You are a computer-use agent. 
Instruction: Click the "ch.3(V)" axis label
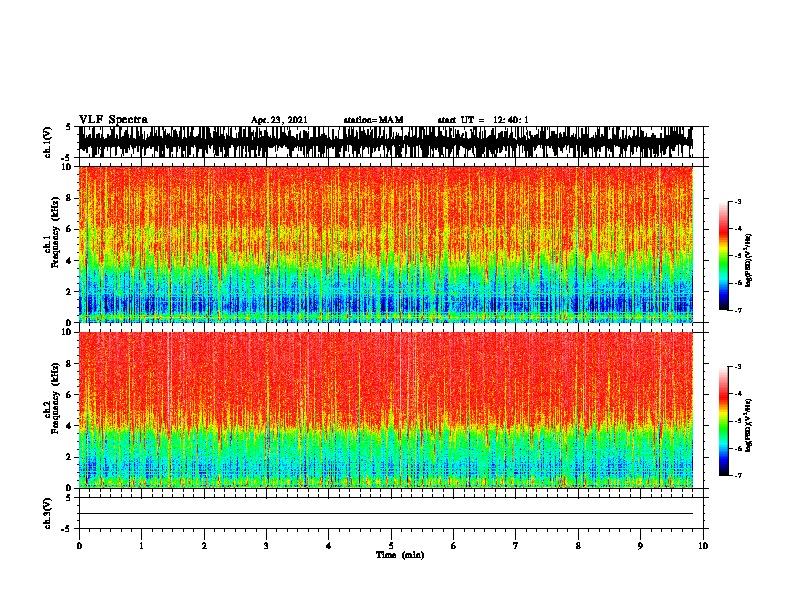[x=48, y=513]
